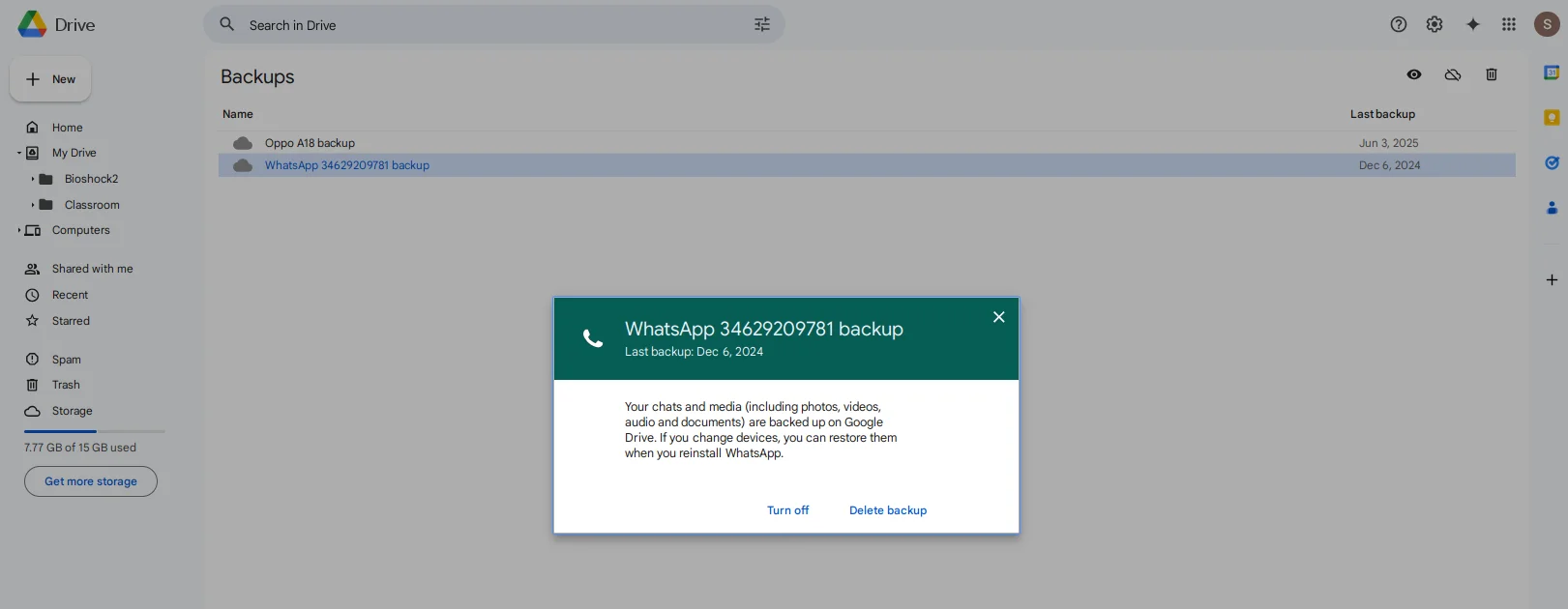Open Contacts side panel
Image resolution: width=1568 pixels, height=609 pixels.
point(1552,208)
